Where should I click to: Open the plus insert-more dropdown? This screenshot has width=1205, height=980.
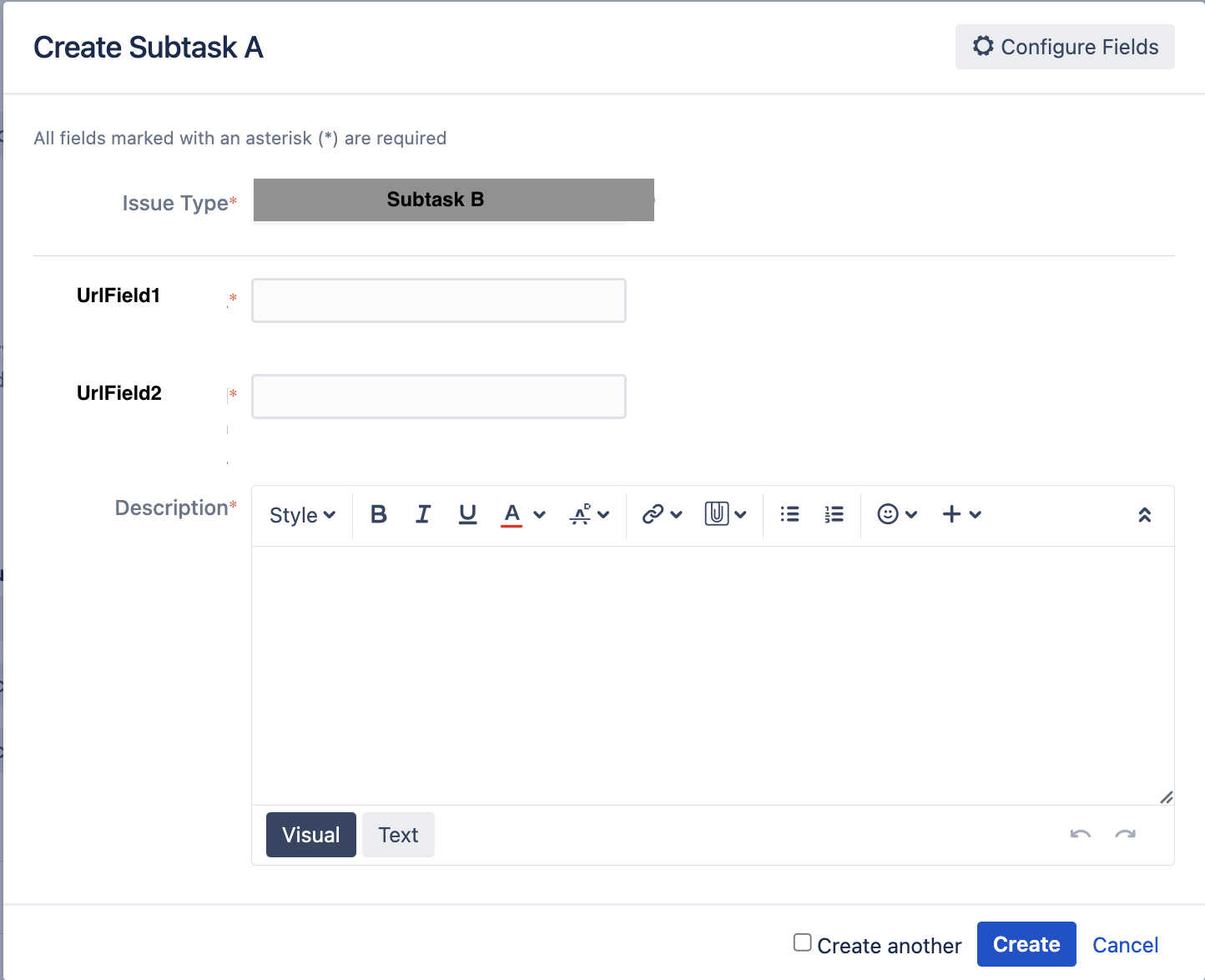[961, 514]
